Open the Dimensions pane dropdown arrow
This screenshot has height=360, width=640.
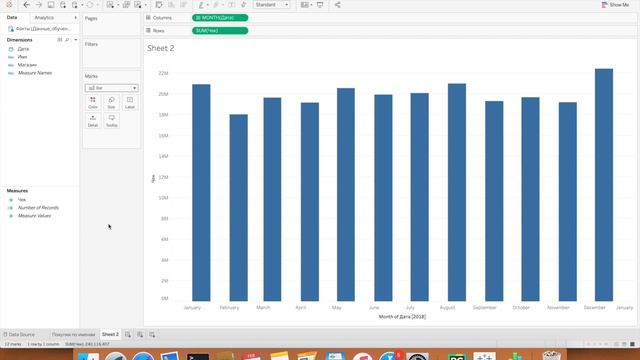click(x=76, y=40)
